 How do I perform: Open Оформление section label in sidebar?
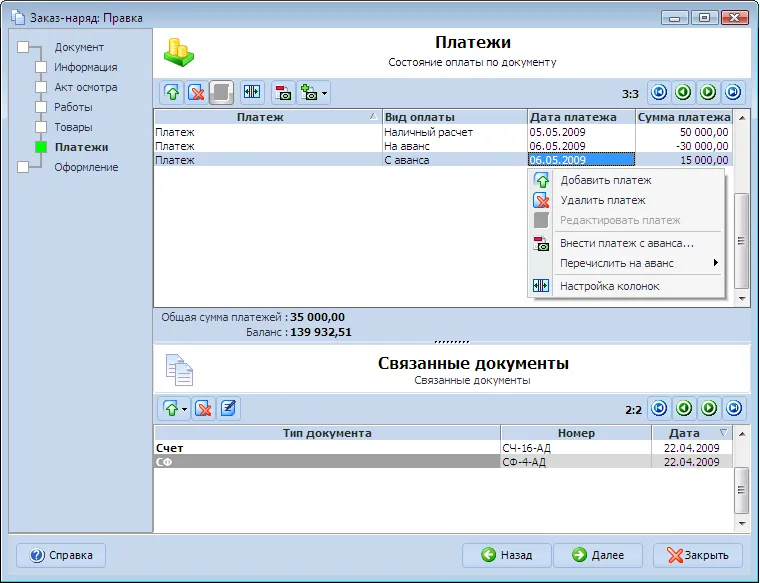(86, 167)
